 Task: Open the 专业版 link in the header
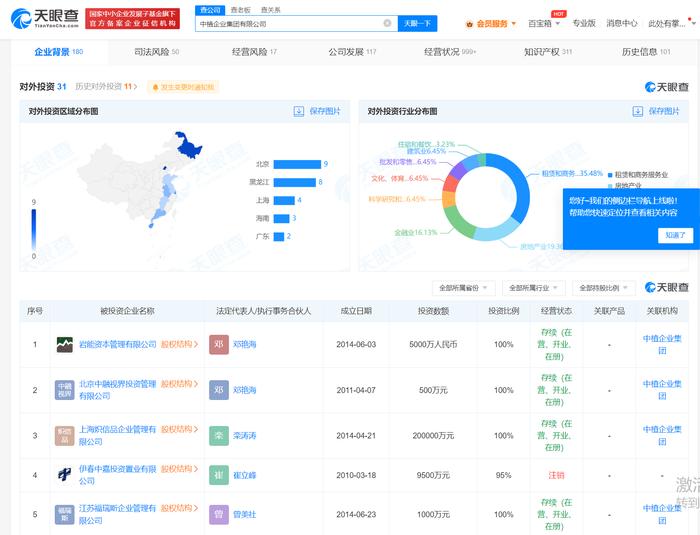tap(584, 23)
